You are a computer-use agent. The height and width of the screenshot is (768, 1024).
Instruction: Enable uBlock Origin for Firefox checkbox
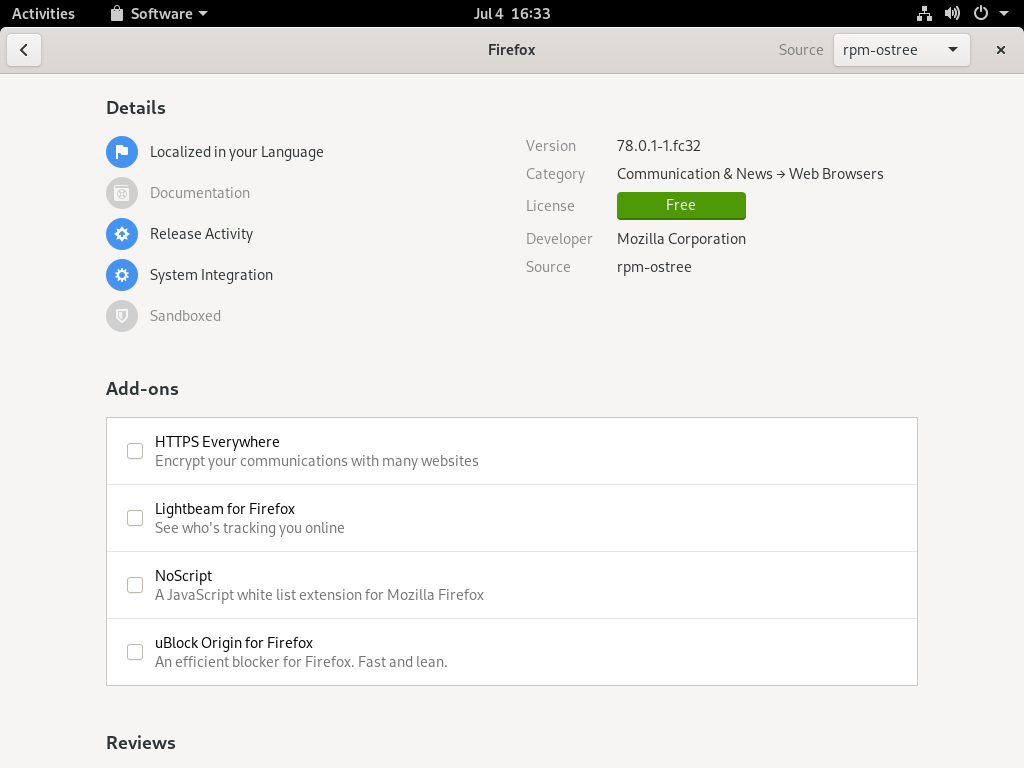135,652
